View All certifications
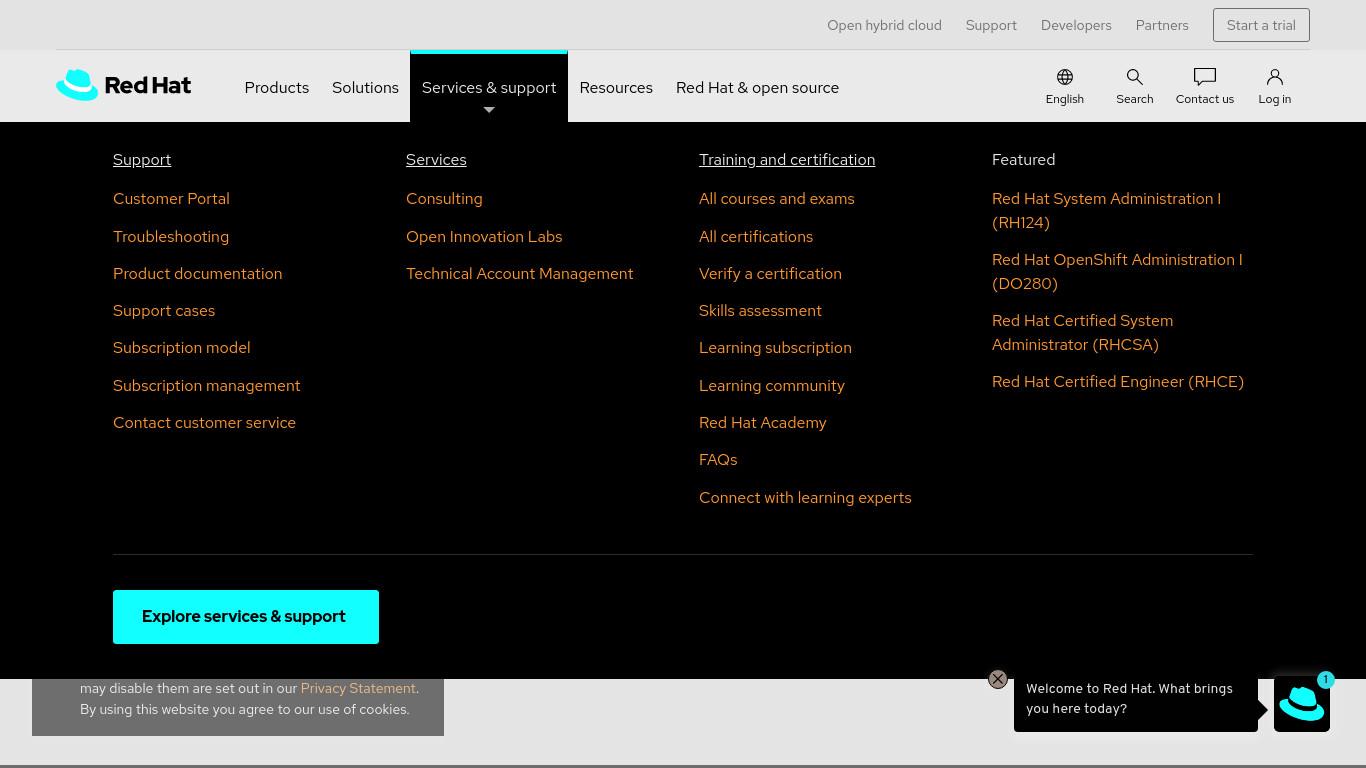 coord(756,237)
